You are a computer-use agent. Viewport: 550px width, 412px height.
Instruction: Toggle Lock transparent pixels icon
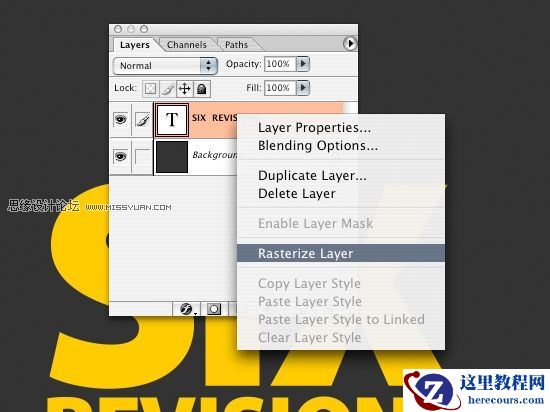click(150, 89)
